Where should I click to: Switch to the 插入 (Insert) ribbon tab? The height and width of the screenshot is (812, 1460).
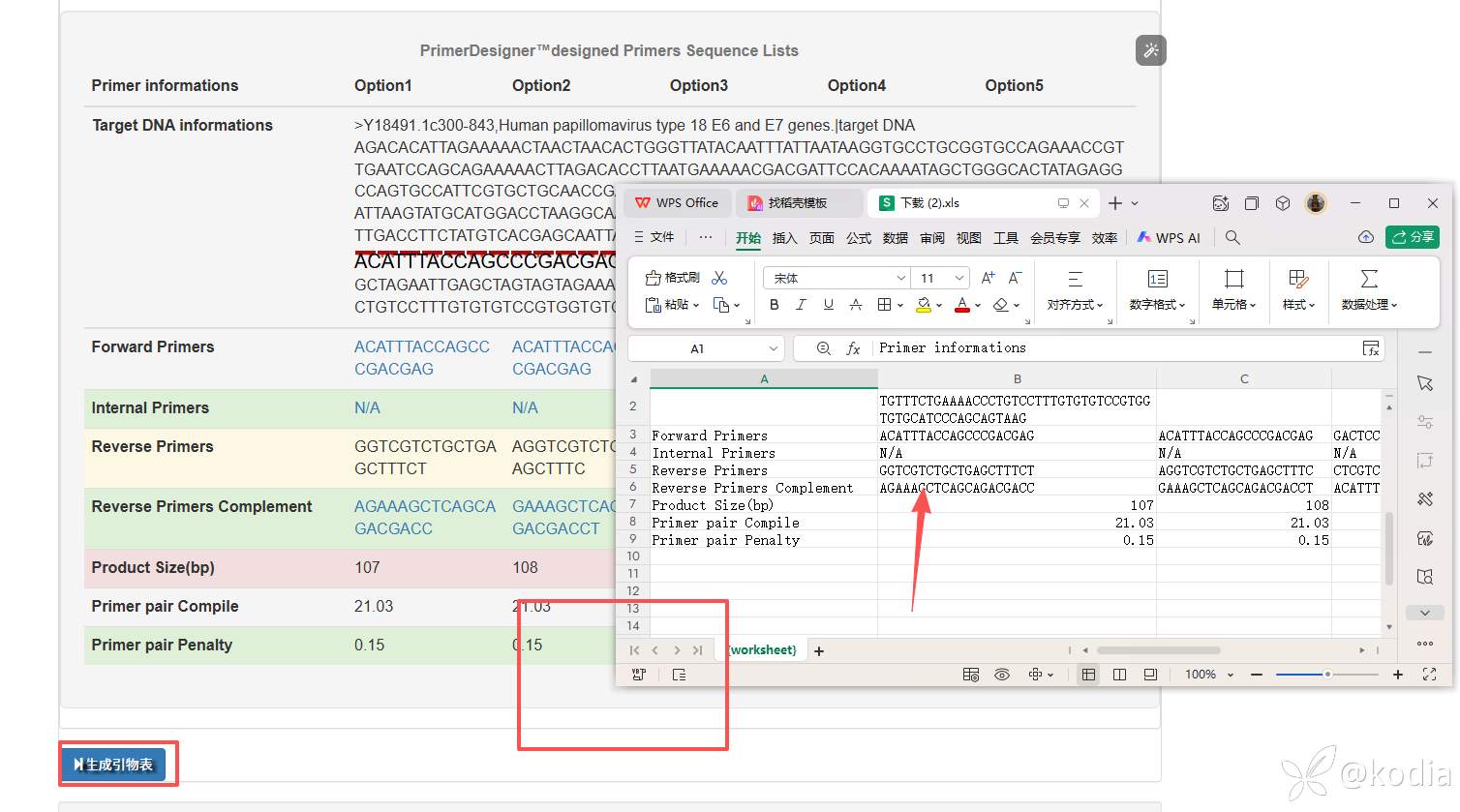tap(784, 238)
